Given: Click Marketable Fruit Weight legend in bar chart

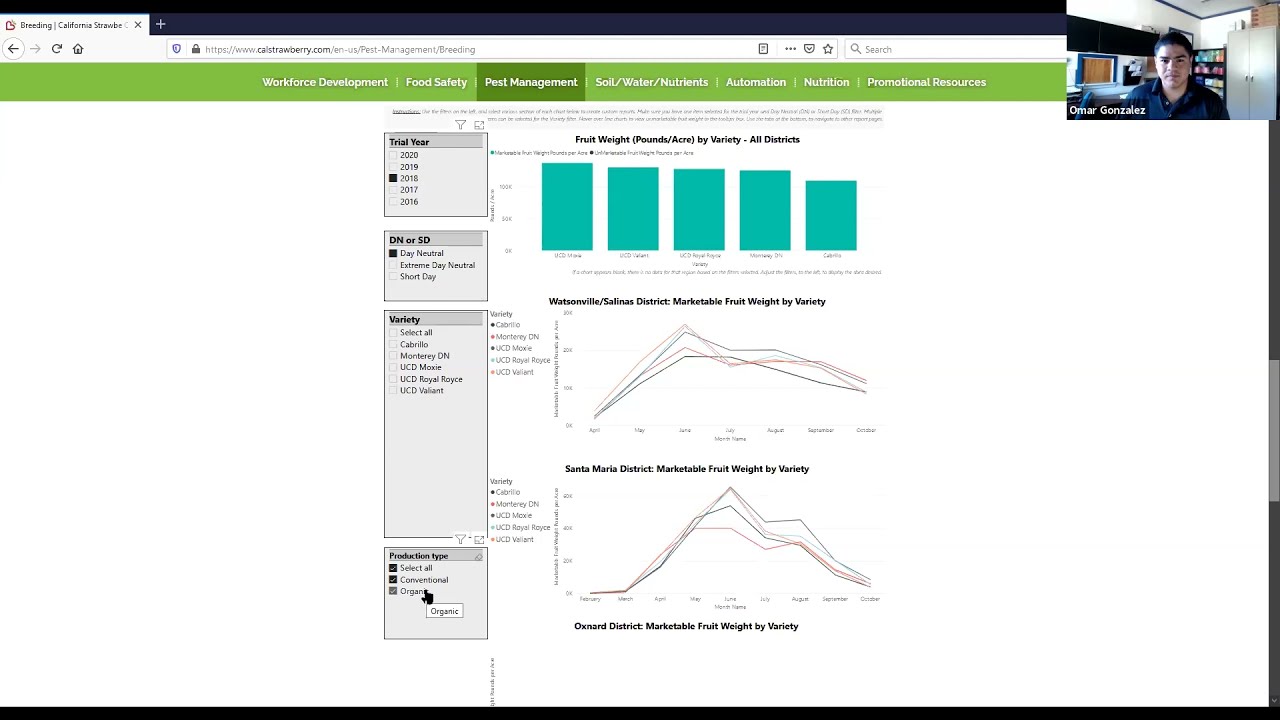Looking at the screenshot, I should click(539, 153).
